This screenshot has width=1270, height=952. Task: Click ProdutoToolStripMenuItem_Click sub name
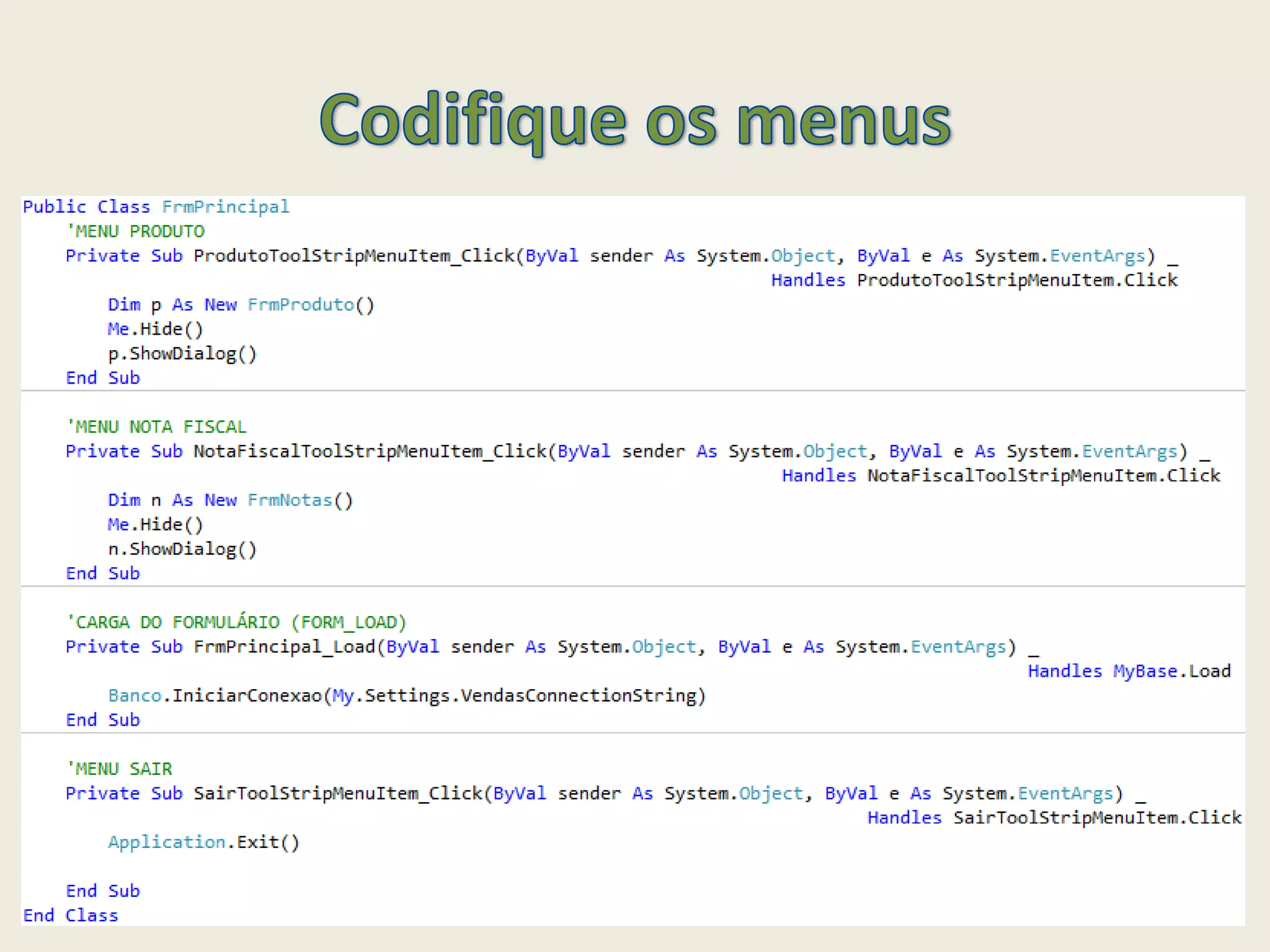[x=353, y=256]
